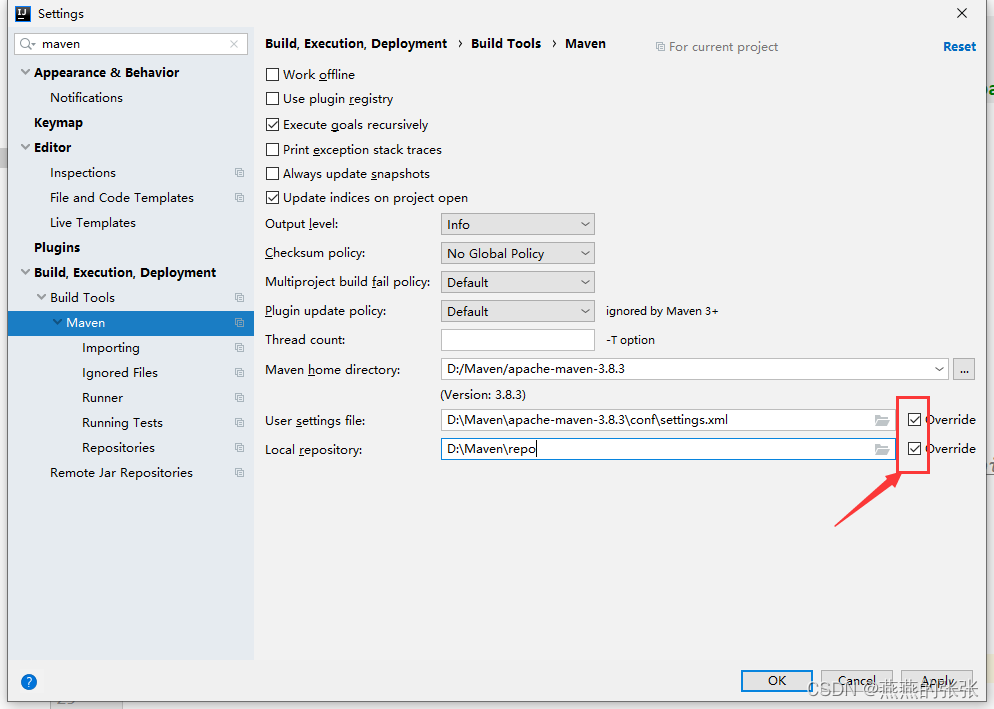This screenshot has height=709, width=994.
Task: Click the settings search box
Action: (x=131, y=44)
